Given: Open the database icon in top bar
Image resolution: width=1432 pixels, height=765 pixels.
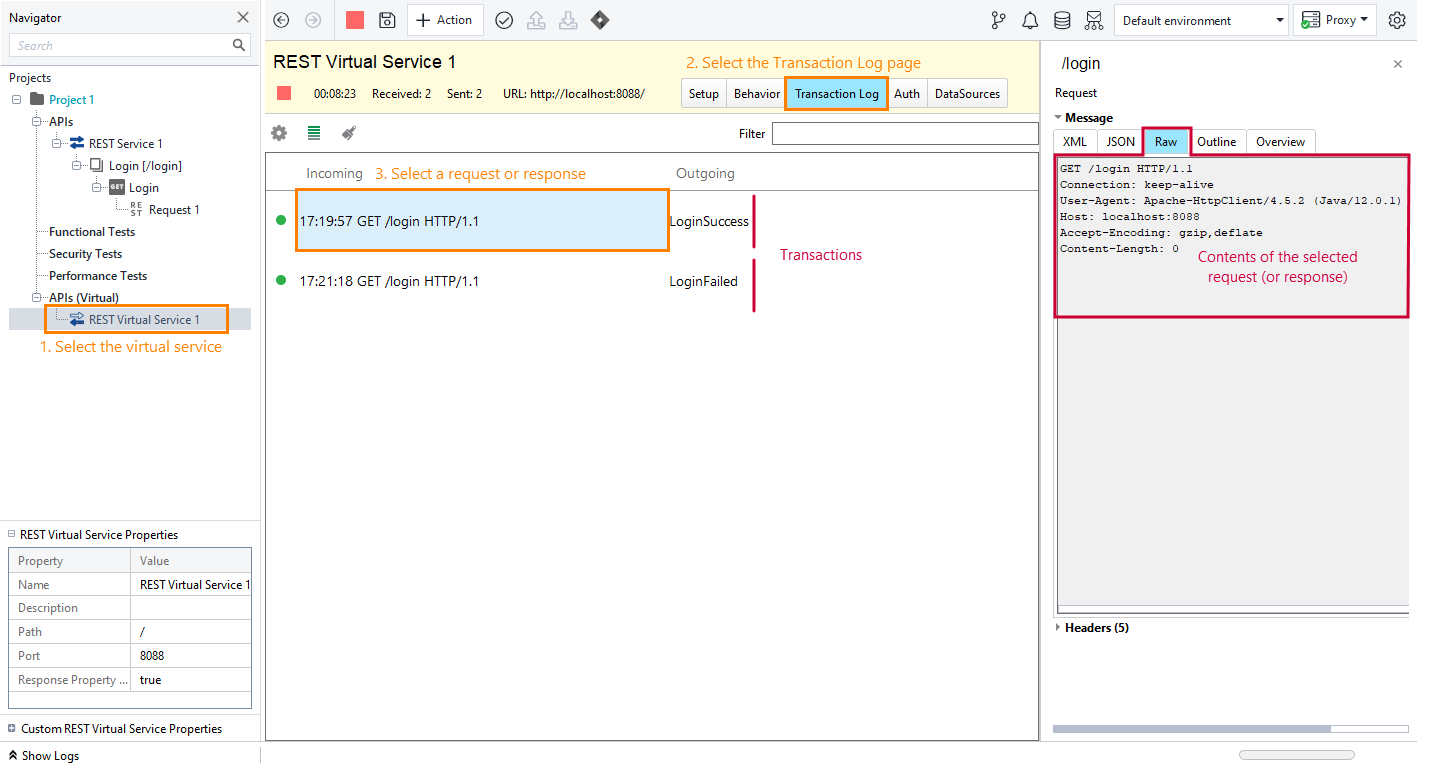Looking at the screenshot, I should coord(1062,20).
